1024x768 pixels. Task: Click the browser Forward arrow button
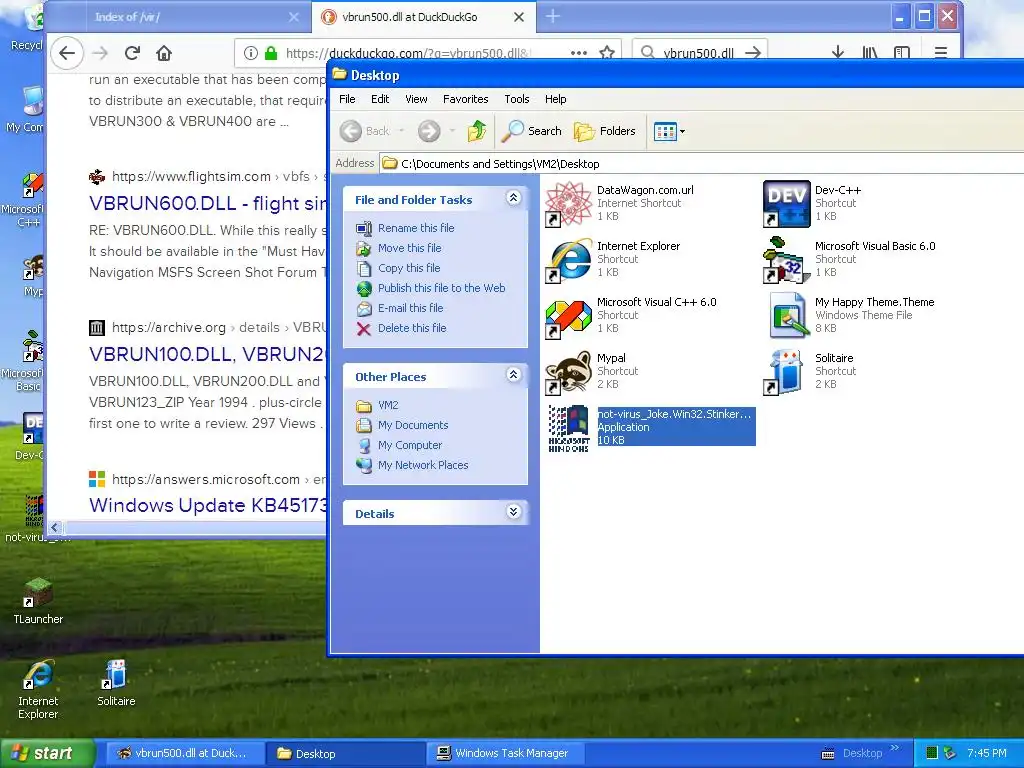click(100, 53)
